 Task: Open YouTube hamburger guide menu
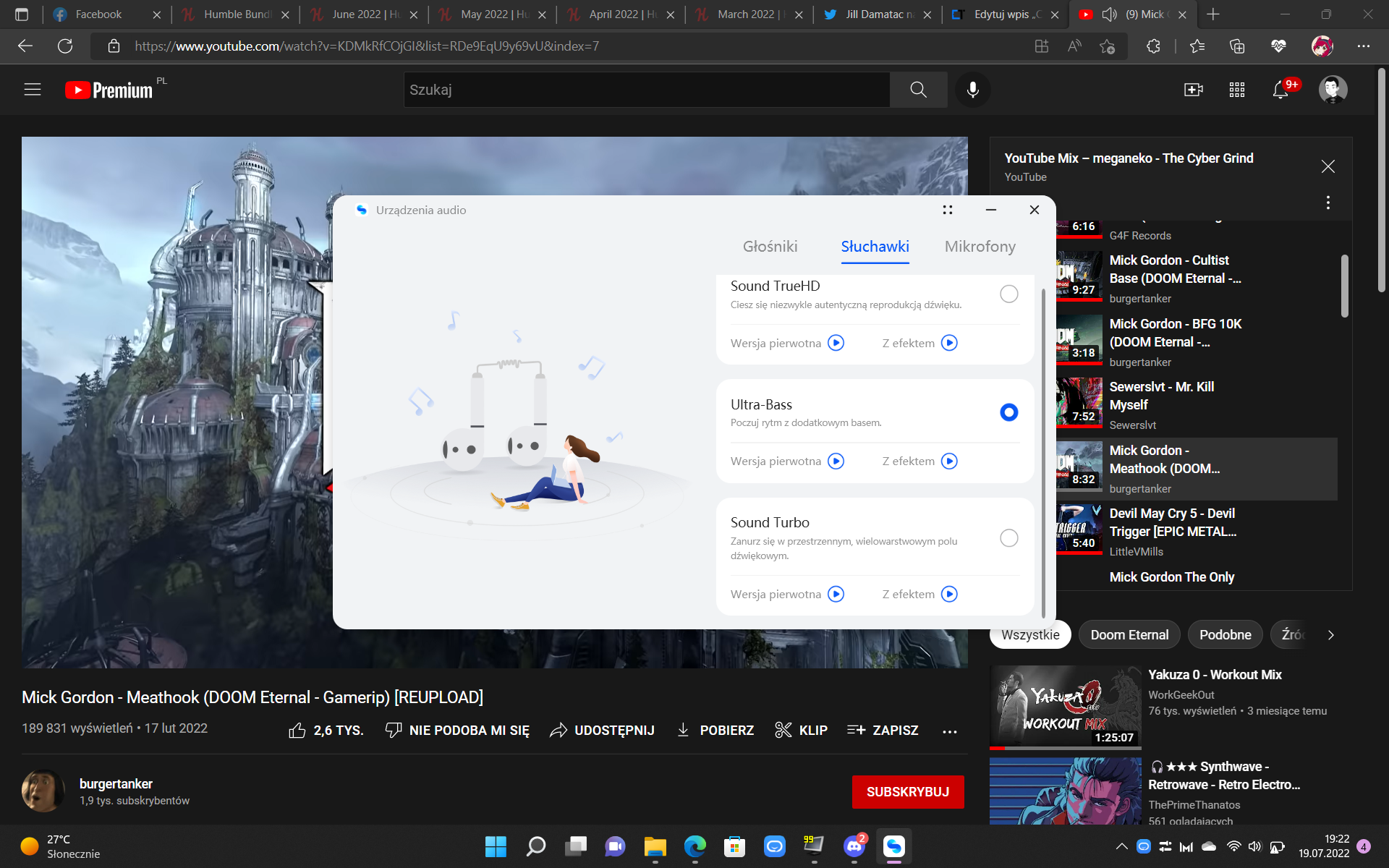point(33,90)
